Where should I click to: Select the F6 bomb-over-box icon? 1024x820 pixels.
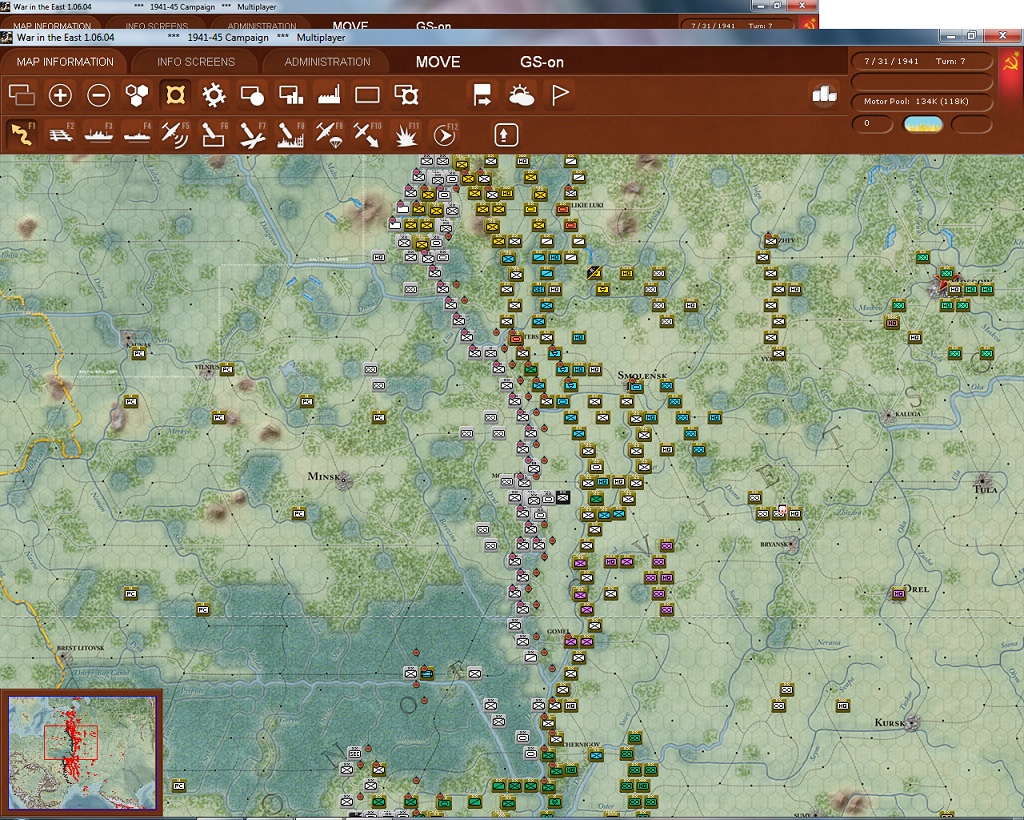point(214,134)
